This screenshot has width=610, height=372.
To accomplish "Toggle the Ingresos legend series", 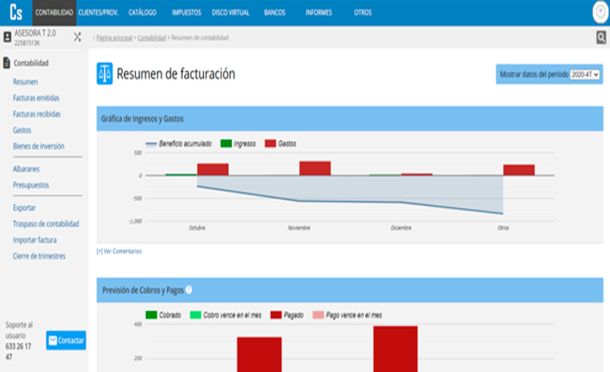I will tap(238, 144).
